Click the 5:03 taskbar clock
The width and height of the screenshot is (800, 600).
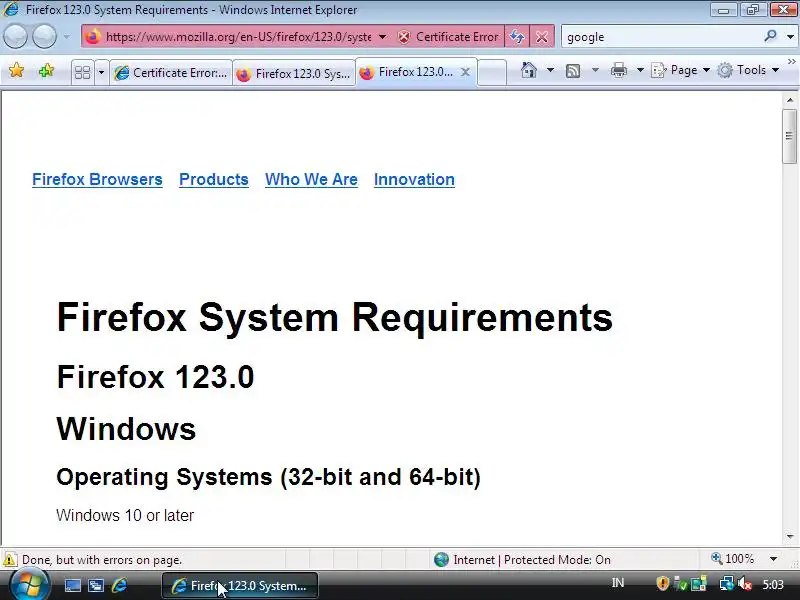click(773, 584)
